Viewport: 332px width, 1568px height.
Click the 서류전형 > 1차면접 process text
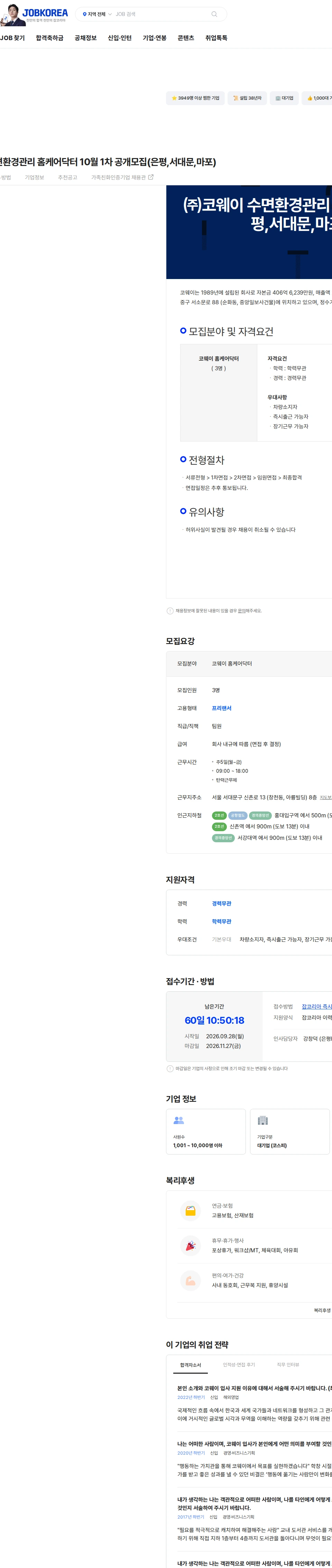pos(244,478)
